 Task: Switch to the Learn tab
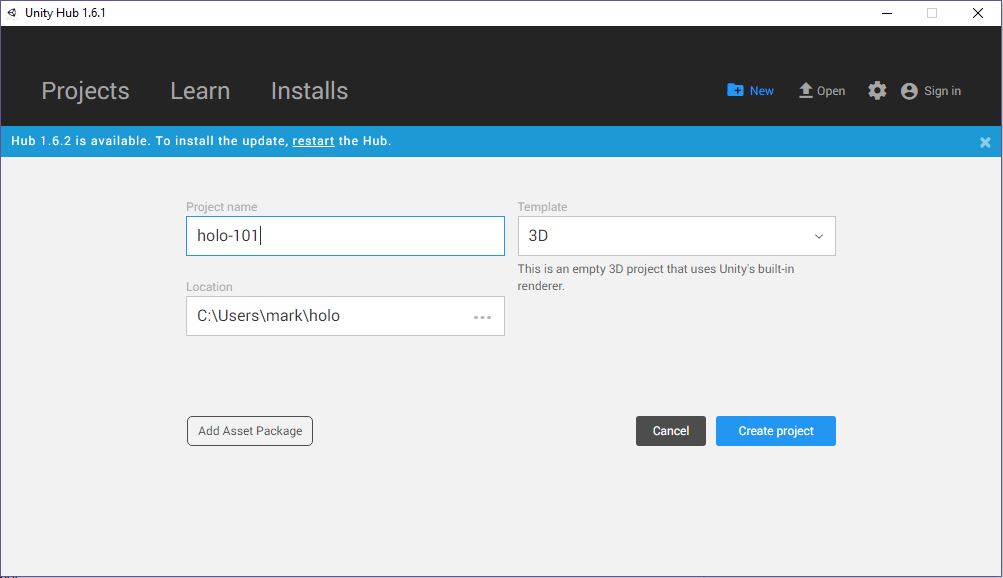point(200,91)
